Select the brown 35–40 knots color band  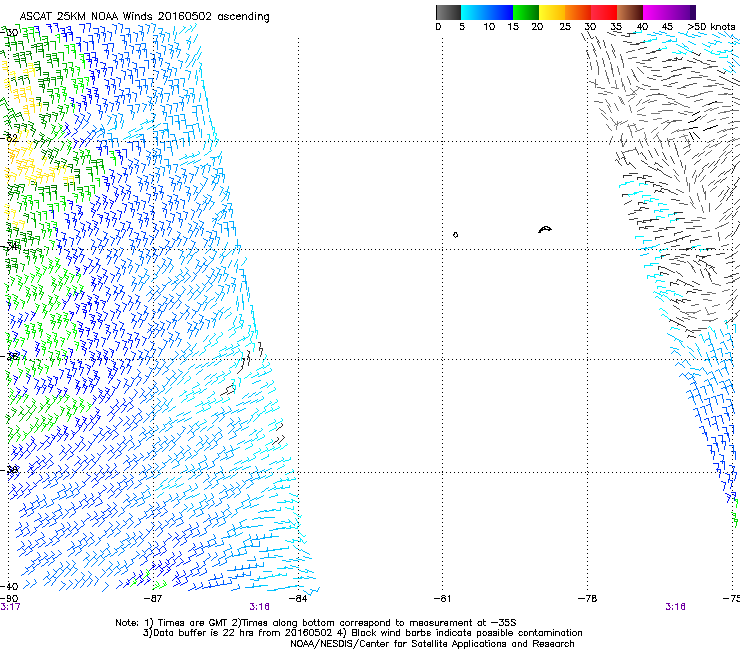[x=630, y=12]
